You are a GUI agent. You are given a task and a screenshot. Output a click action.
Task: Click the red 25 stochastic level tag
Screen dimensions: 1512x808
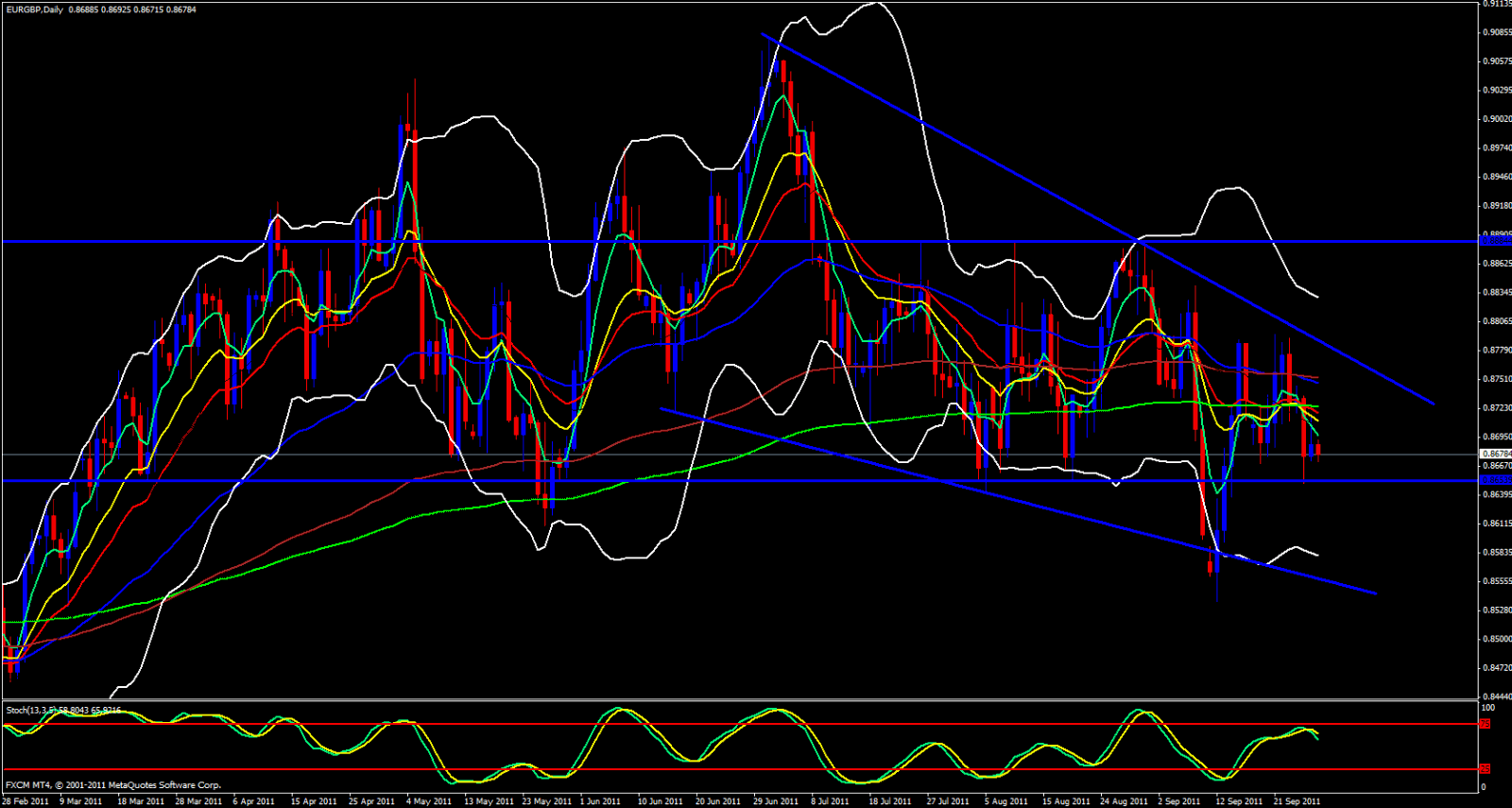click(1485, 768)
